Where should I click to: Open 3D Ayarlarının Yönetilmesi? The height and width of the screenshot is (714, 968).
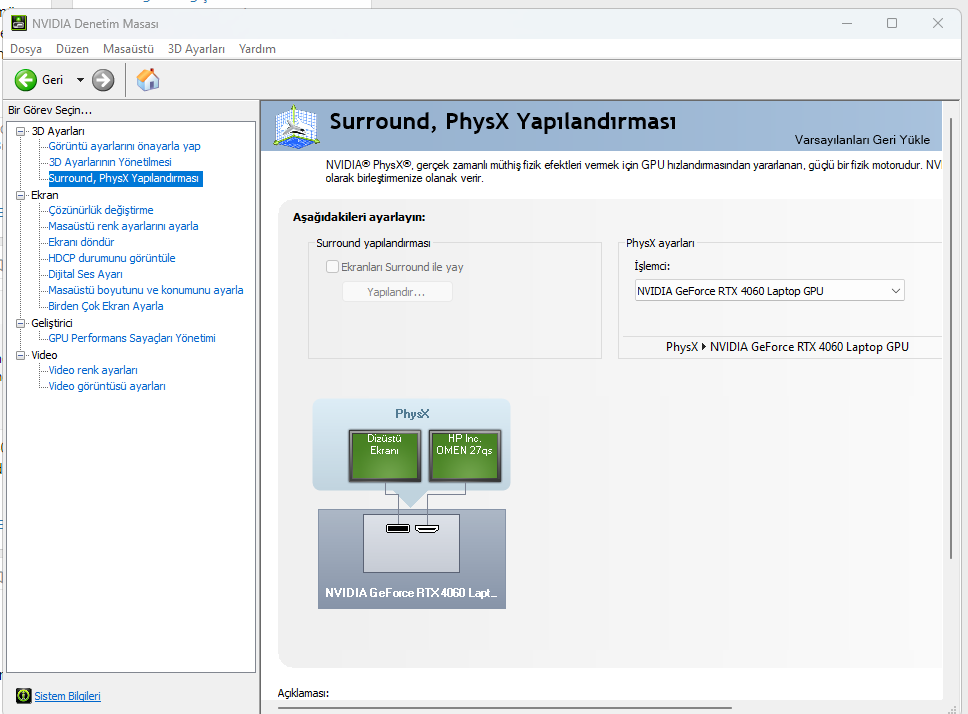110,162
